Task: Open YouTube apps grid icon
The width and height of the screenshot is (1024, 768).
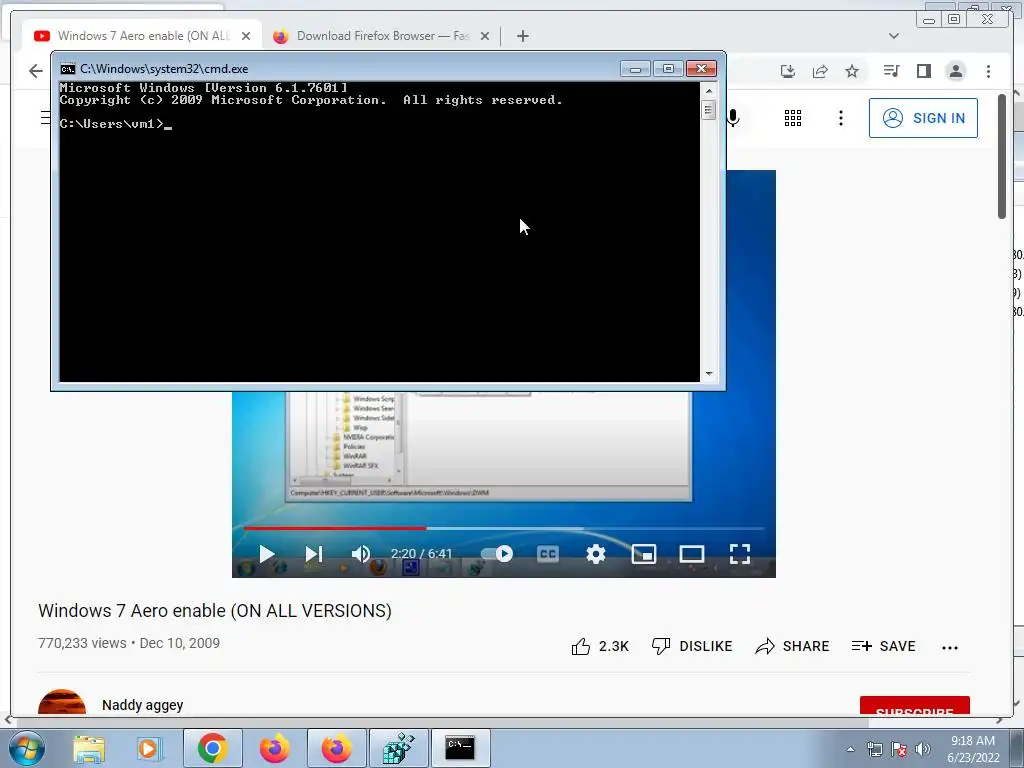Action: [x=792, y=118]
